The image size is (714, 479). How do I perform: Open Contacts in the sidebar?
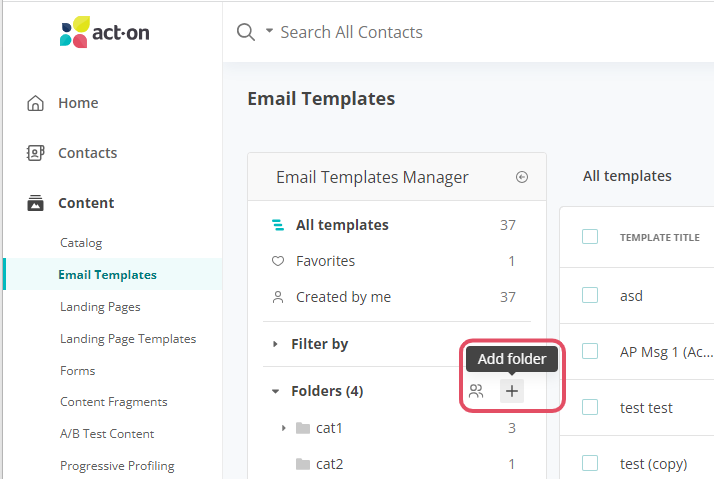[x=87, y=153]
